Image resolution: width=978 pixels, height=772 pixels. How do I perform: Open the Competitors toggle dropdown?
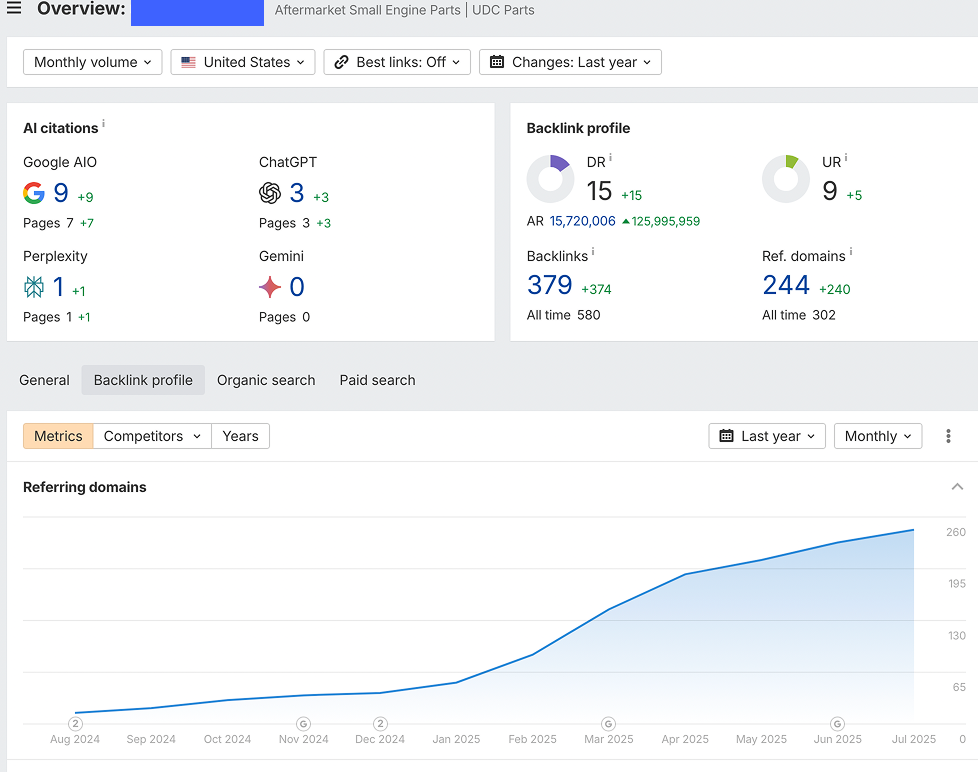click(152, 436)
